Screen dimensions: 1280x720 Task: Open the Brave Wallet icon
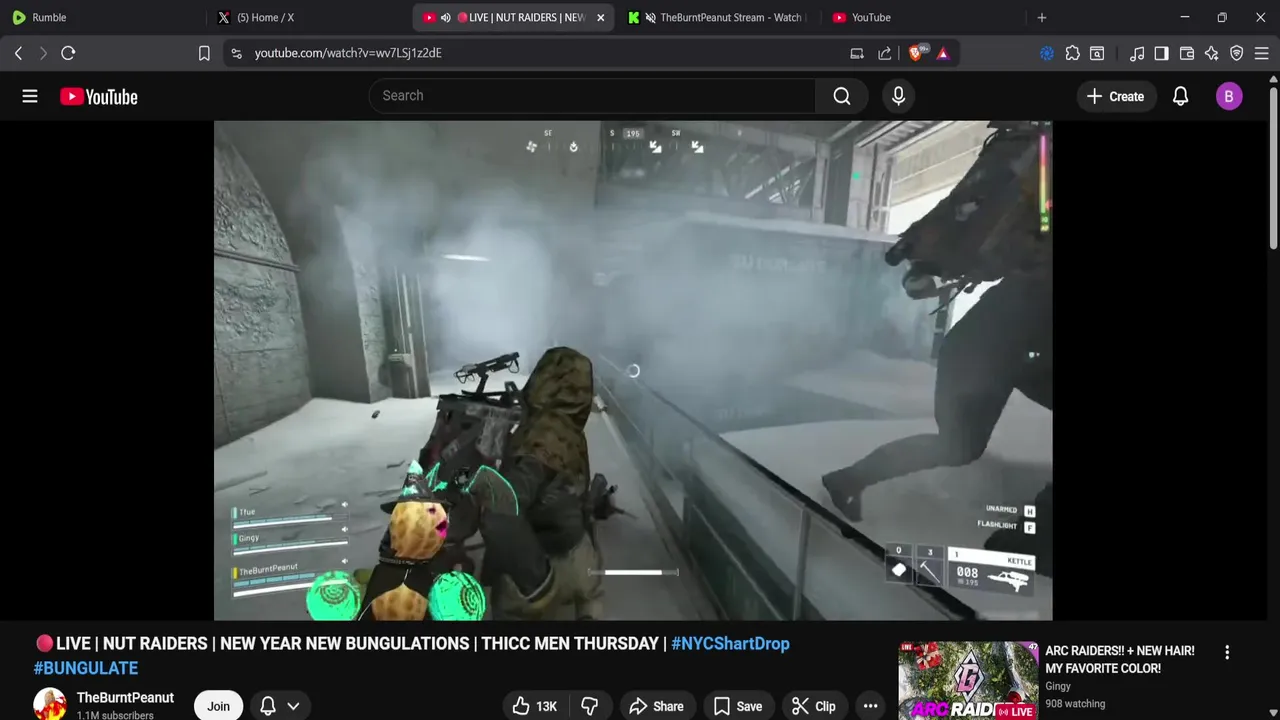tap(1187, 53)
